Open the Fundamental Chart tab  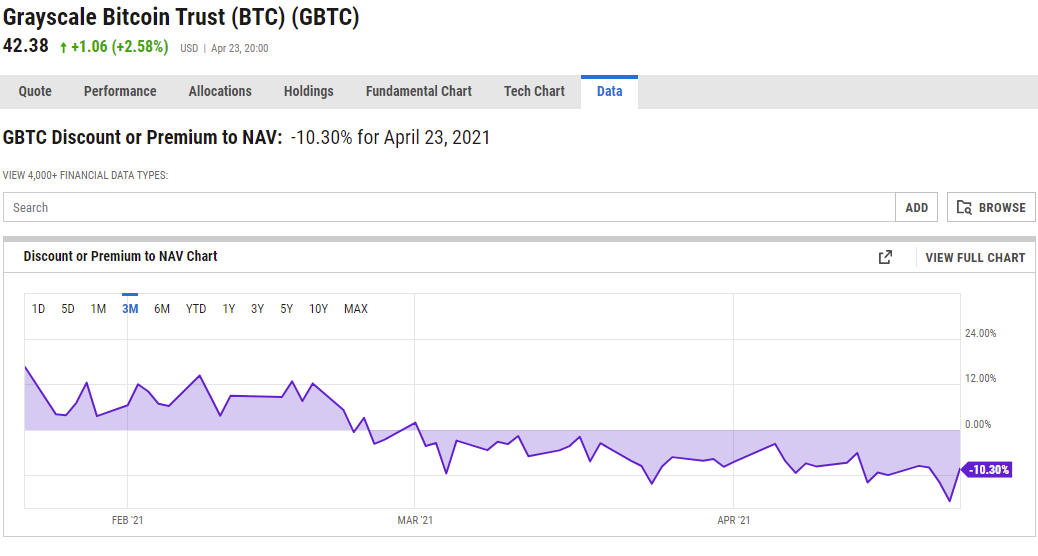point(418,91)
